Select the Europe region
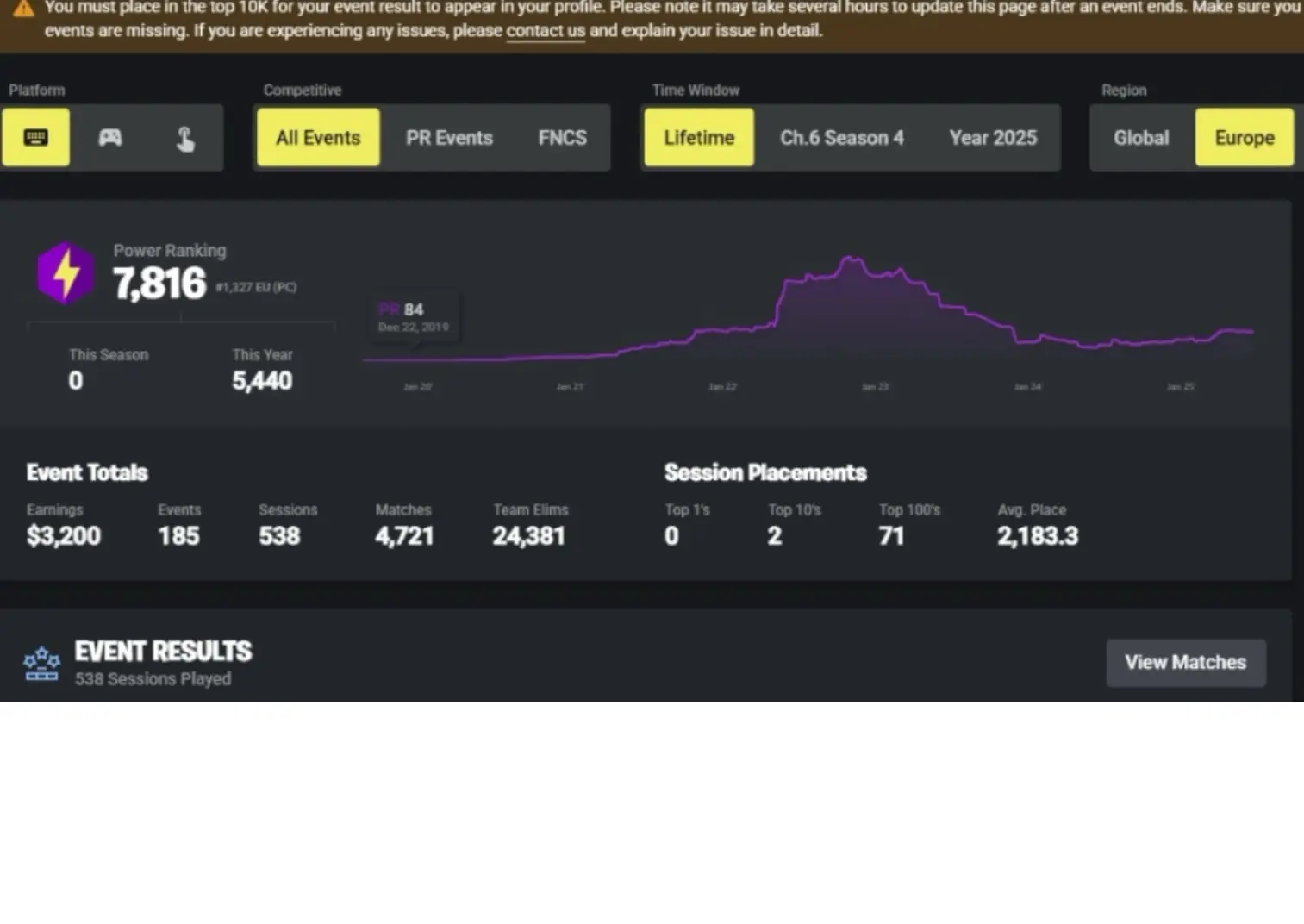1304x924 pixels. (1244, 138)
